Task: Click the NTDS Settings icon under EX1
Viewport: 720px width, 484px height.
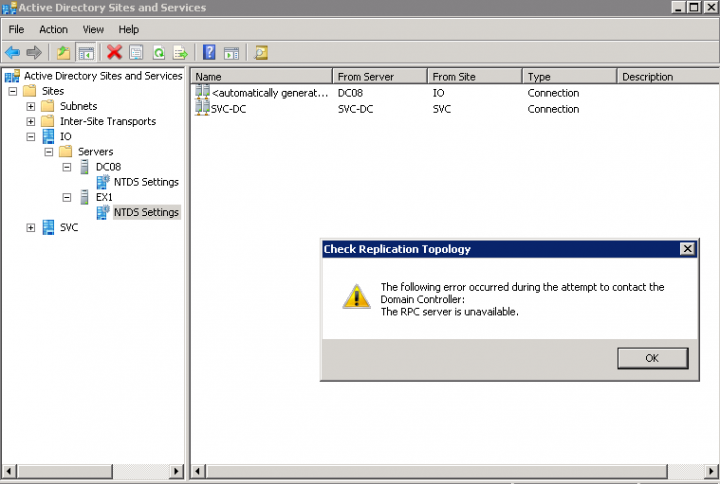Action: [103, 212]
